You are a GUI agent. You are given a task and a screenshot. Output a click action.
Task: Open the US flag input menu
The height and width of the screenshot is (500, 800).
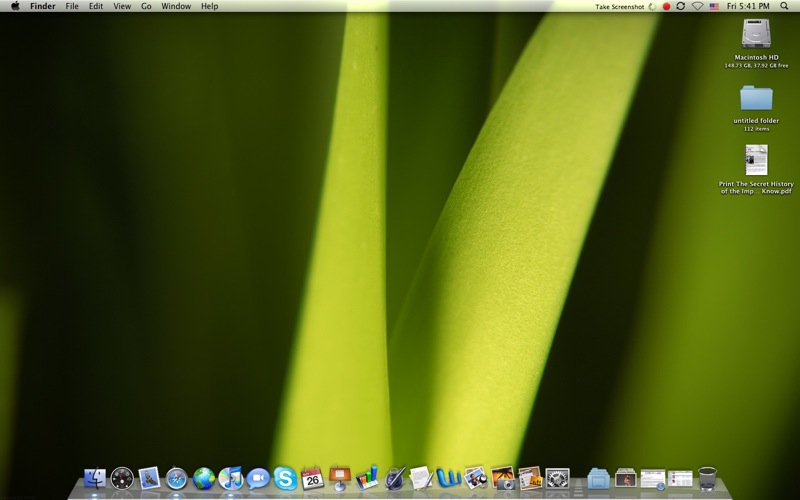714,7
